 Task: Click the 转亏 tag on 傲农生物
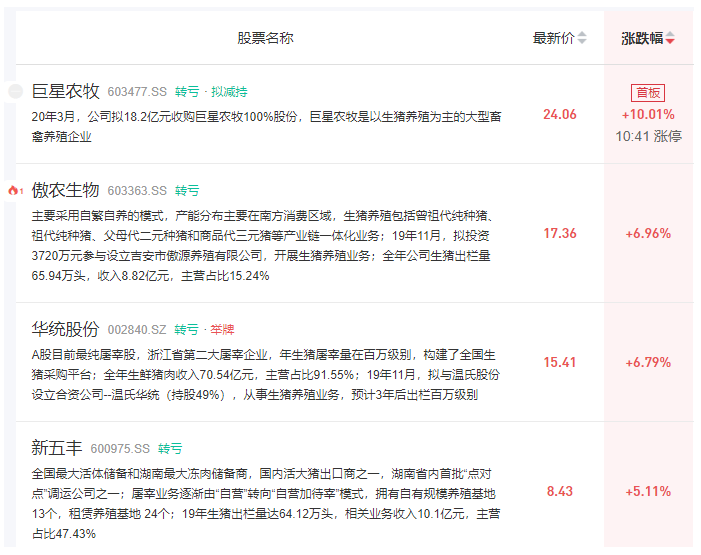point(187,191)
